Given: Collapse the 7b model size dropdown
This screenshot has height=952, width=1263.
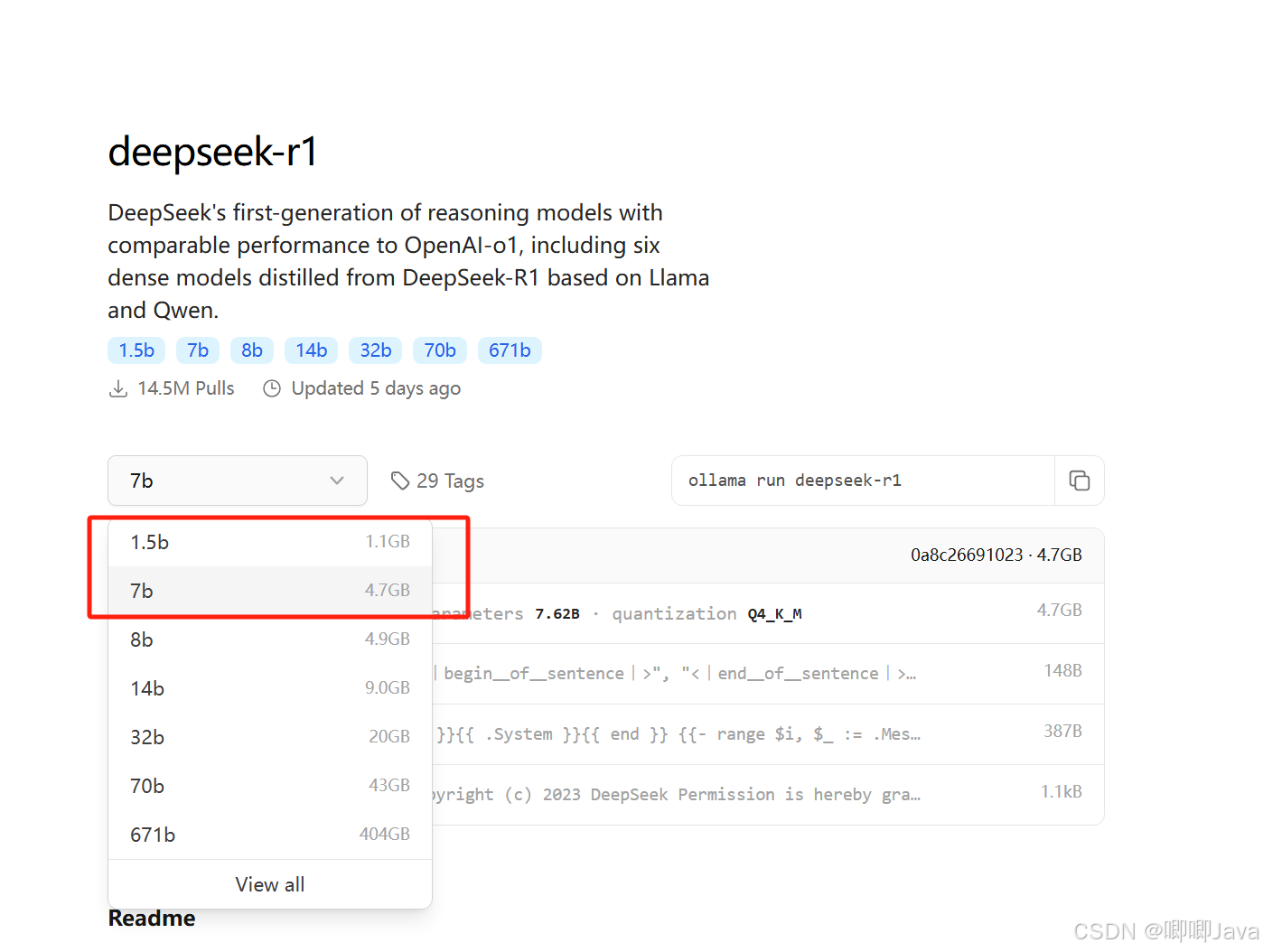Looking at the screenshot, I should (238, 481).
